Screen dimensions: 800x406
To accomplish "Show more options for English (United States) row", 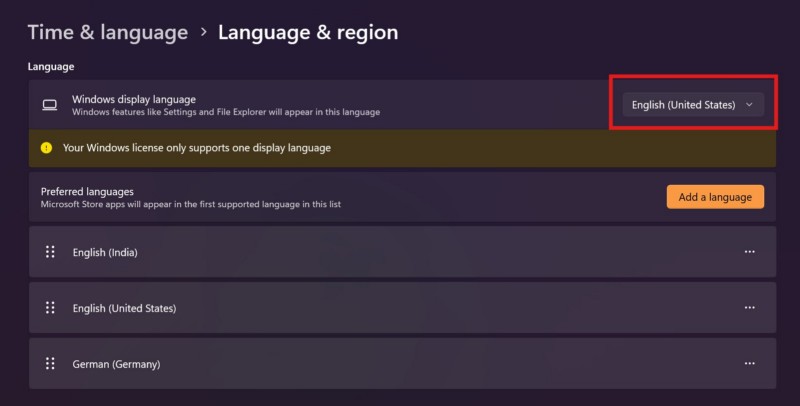I will 749,308.
